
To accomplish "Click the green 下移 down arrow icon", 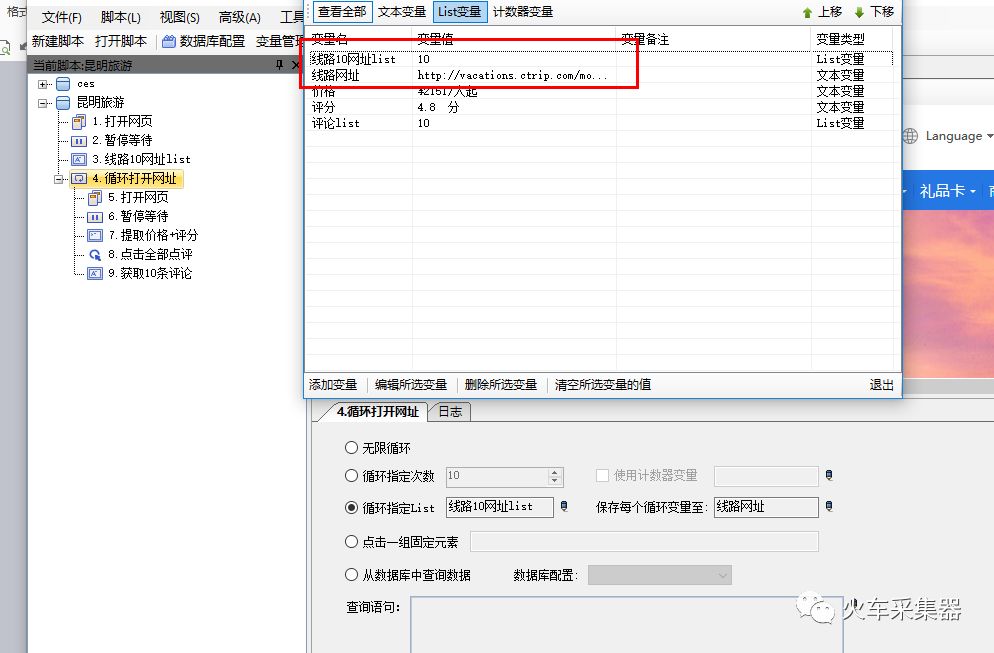I will tap(860, 13).
